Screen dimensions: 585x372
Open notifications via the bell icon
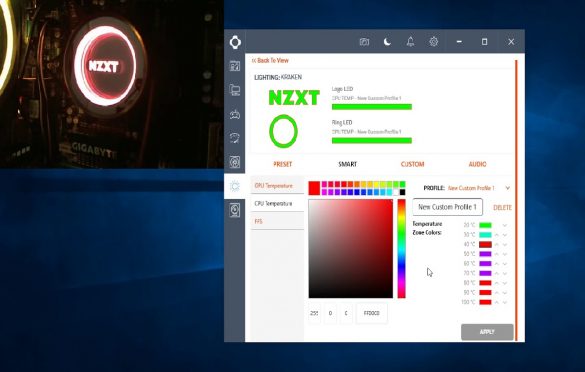(x=410, y=42)
